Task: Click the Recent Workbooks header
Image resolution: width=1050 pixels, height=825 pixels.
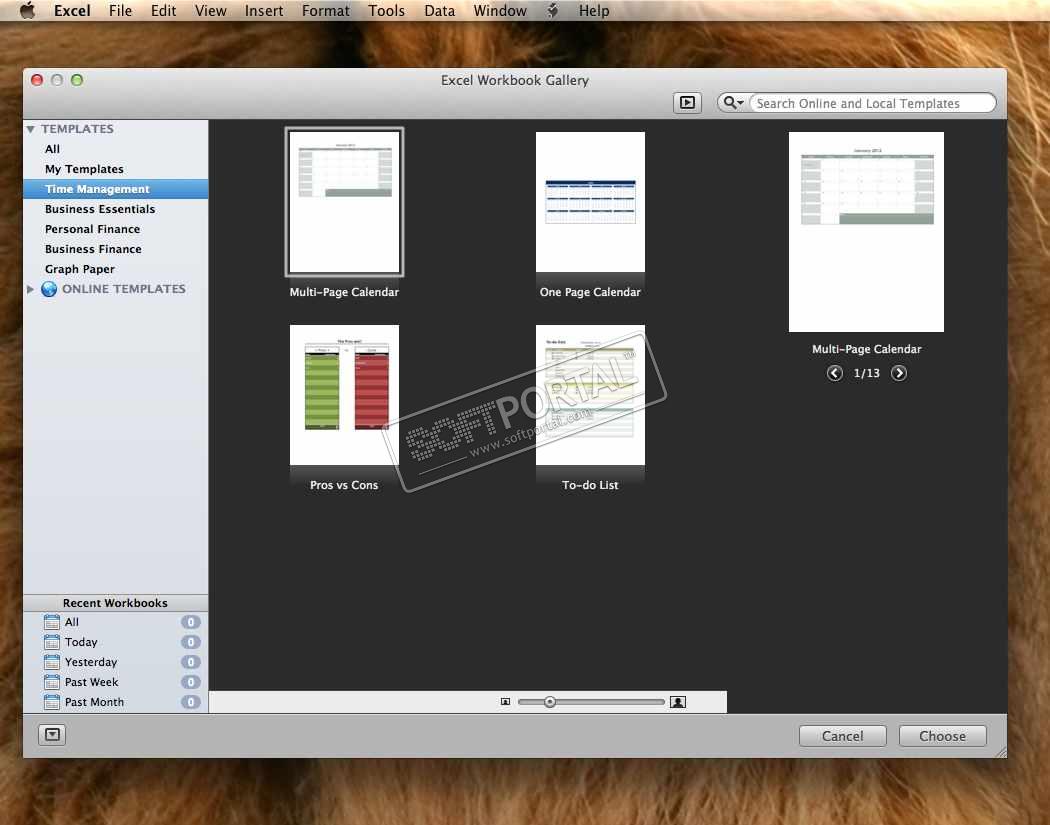Action: pos(115,603)
